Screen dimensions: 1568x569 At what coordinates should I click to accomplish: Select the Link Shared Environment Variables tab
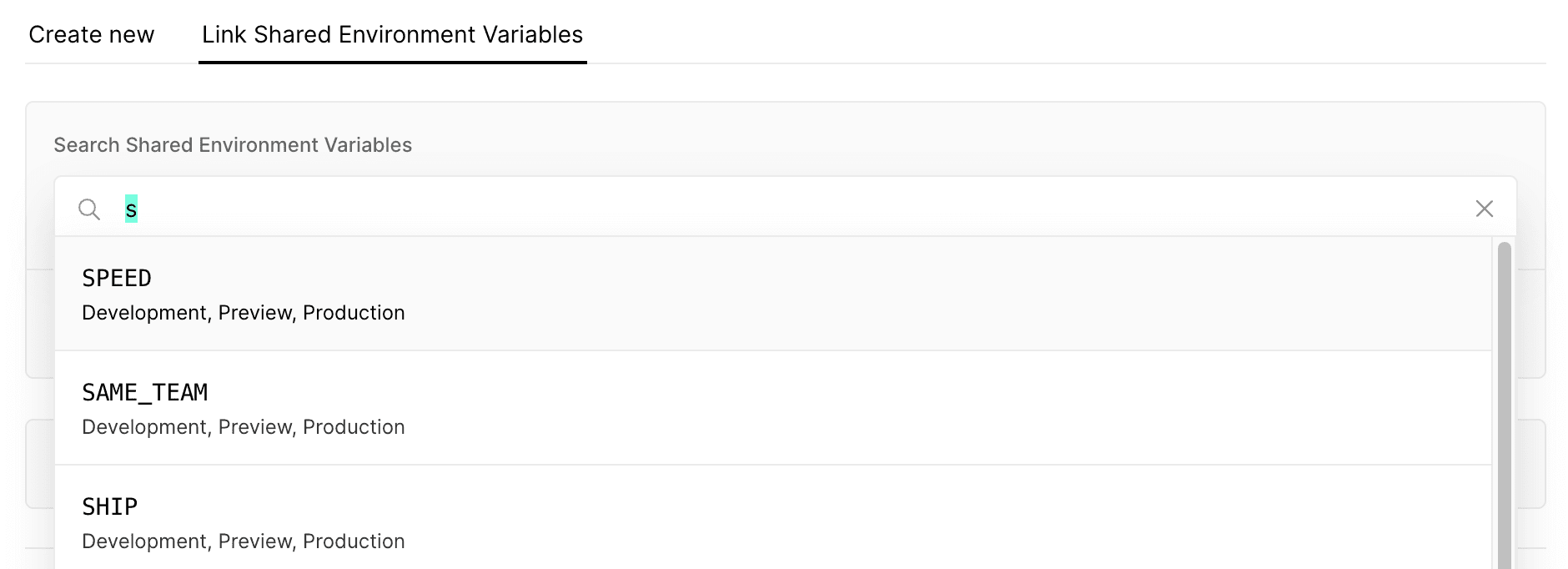(392, 35)
